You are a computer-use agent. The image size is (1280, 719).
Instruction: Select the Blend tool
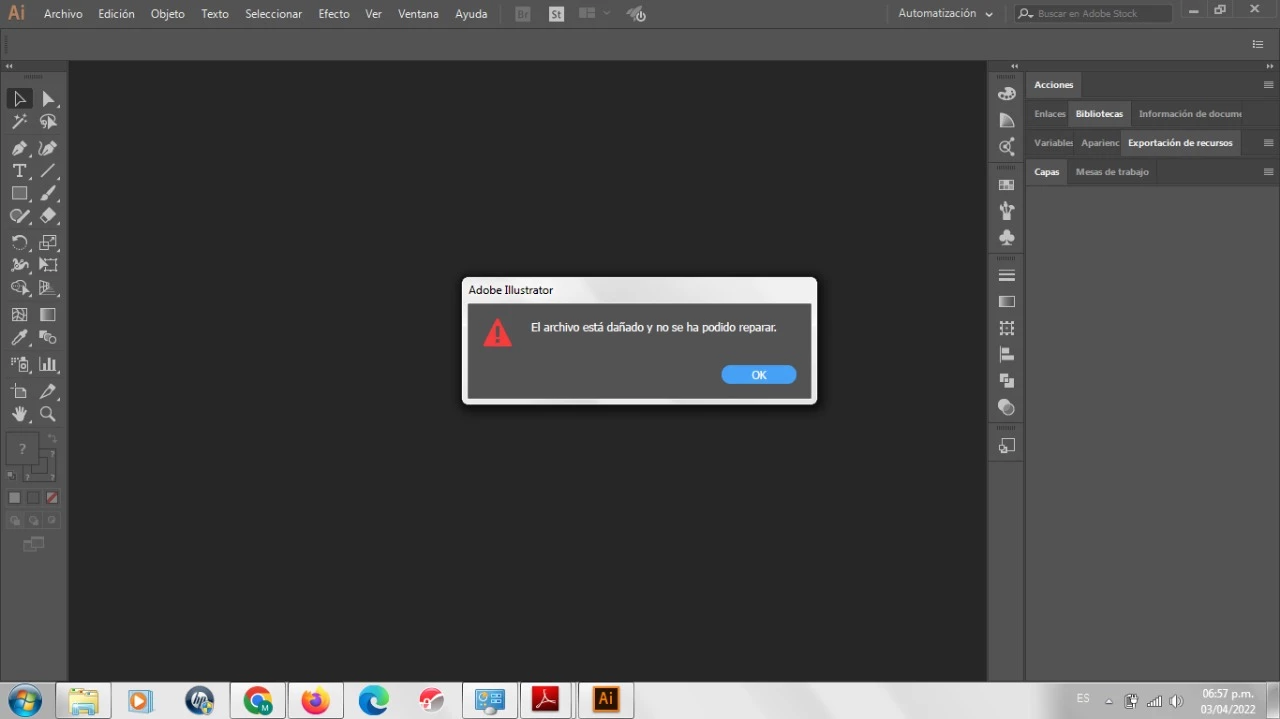48,338
